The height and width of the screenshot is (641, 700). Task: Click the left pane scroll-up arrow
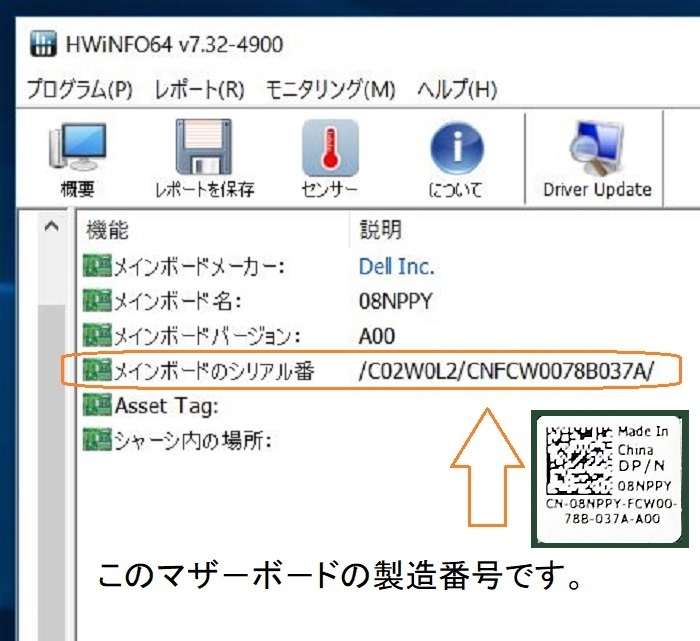[52, 226]
